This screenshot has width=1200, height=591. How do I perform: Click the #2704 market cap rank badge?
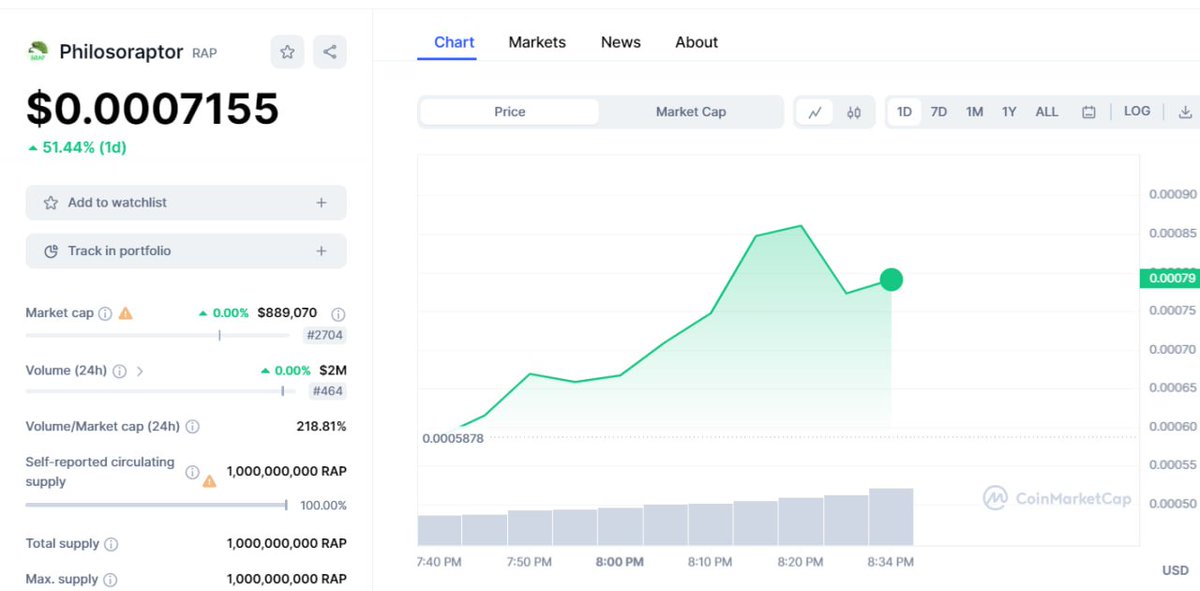(x=326, y=335)
